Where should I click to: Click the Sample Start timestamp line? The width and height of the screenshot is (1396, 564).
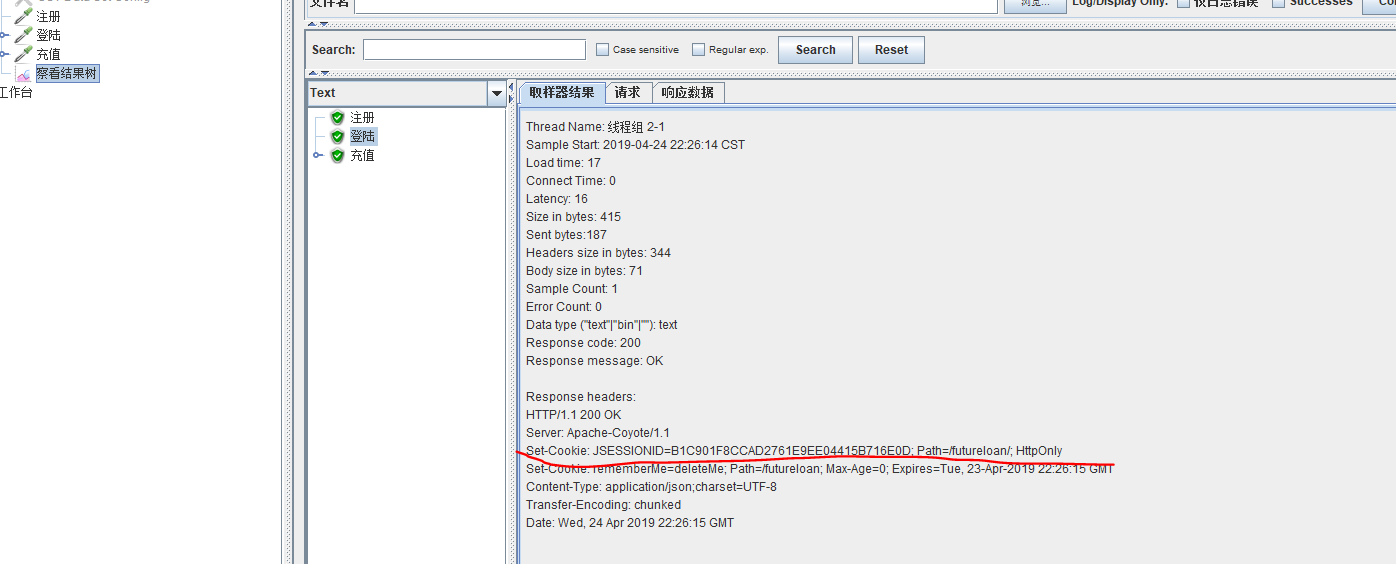635,145
